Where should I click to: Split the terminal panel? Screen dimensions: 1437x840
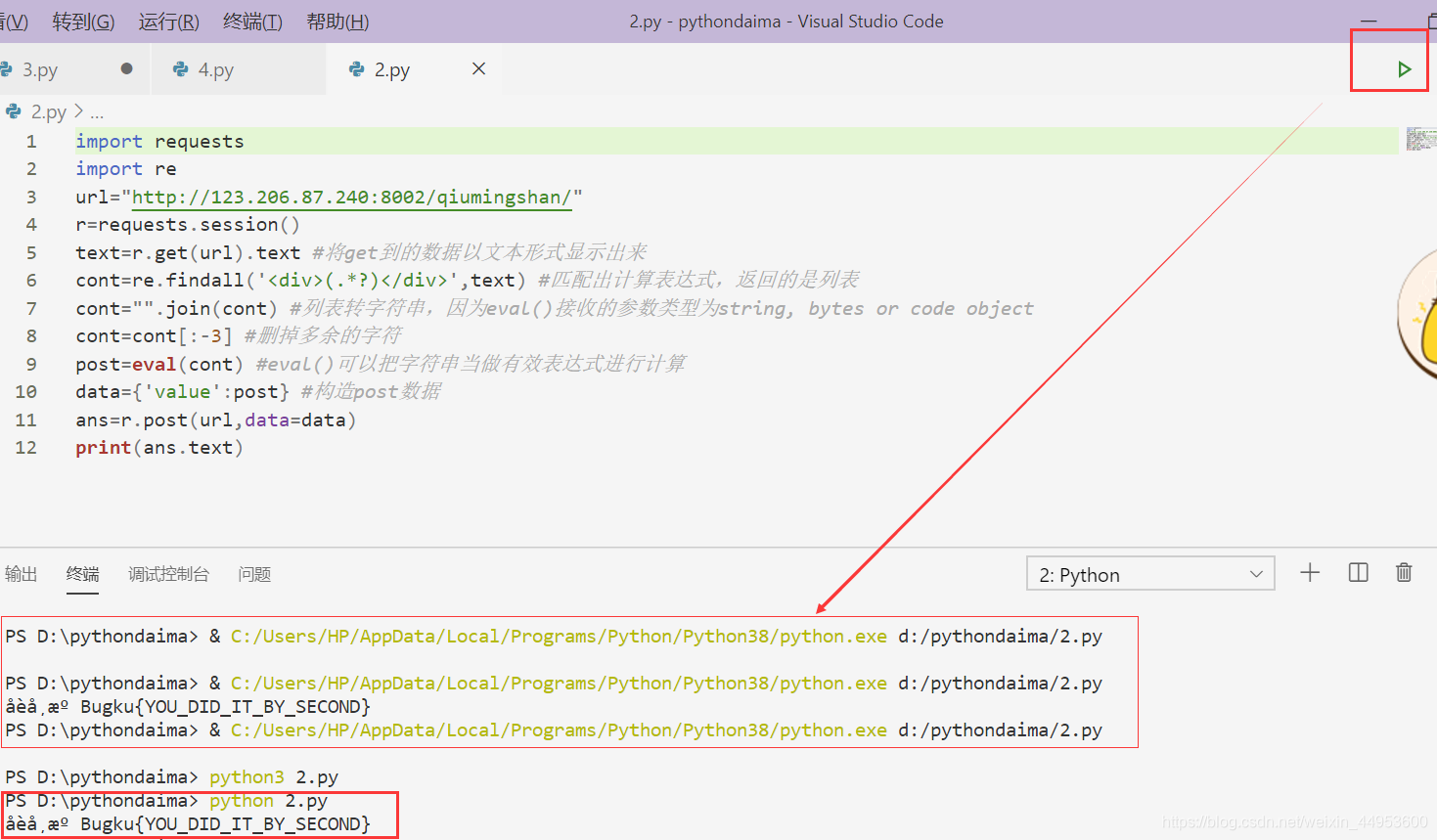tap(1358, 573)
